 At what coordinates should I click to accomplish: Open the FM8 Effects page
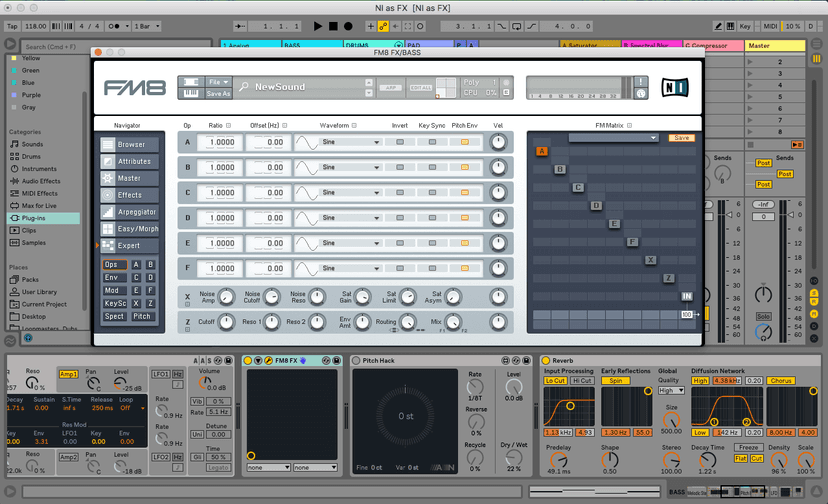click(129, 195)
